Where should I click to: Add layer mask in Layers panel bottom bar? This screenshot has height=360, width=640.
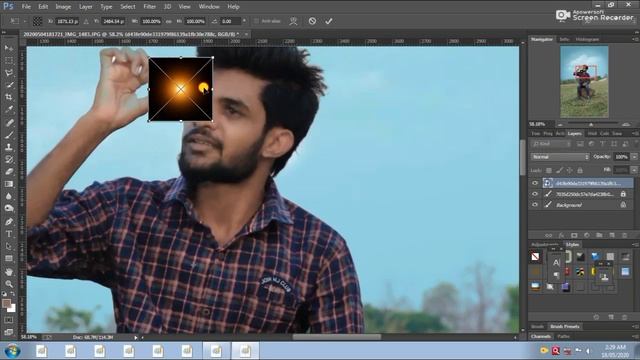pos(574,235)
